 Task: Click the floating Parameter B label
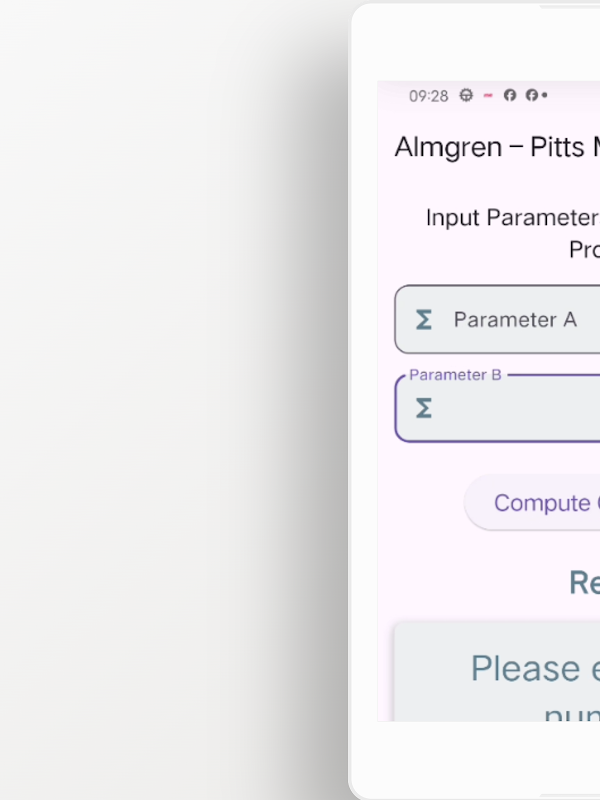click(455, 375)
